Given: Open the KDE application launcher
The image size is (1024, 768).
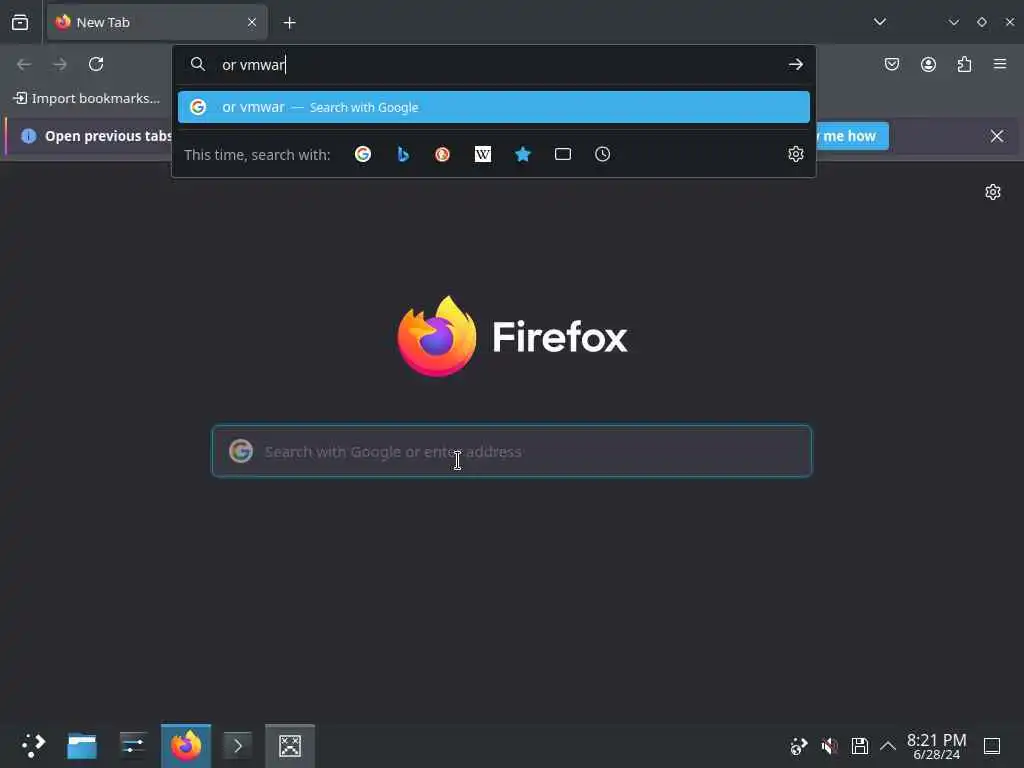Looking at the screenshot, I should [x=33, y=745].
